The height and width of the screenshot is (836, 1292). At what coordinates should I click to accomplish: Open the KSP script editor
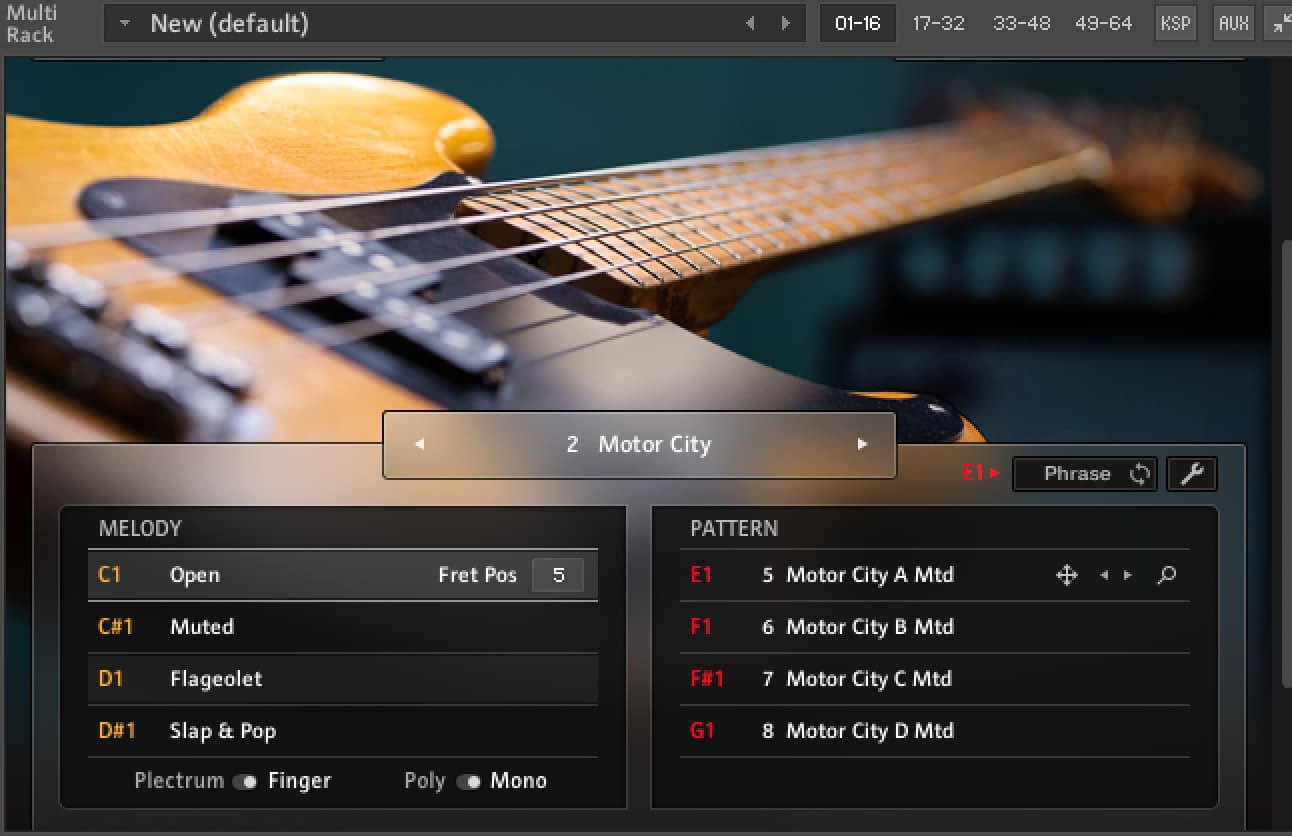tap(1175, 23)
